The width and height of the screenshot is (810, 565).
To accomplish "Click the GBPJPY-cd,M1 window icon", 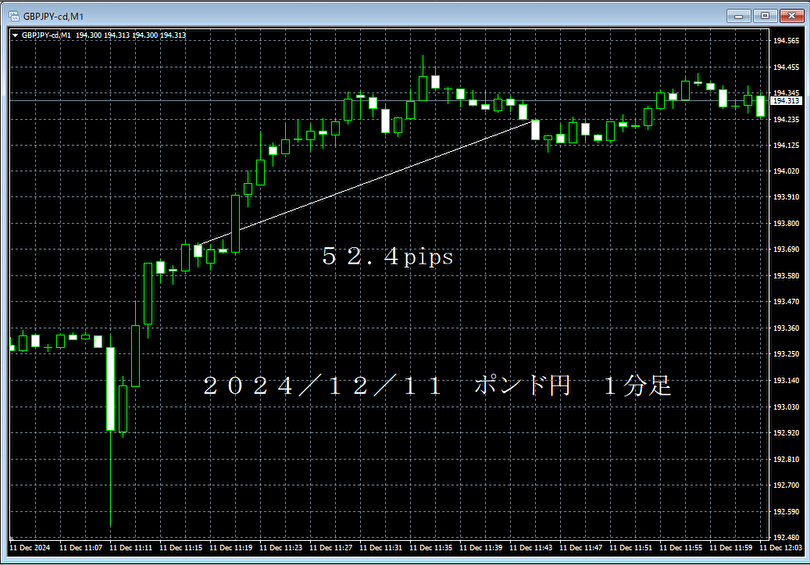I will 13,16.
